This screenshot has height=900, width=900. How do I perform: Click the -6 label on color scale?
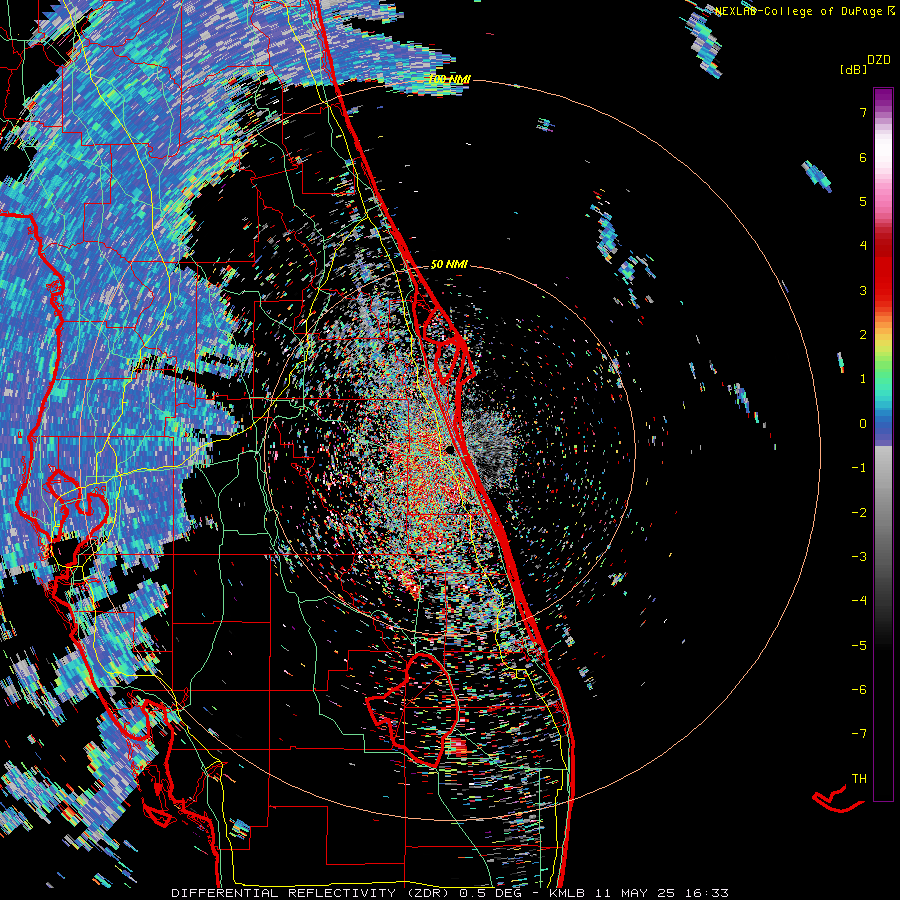tap(859, 690)
